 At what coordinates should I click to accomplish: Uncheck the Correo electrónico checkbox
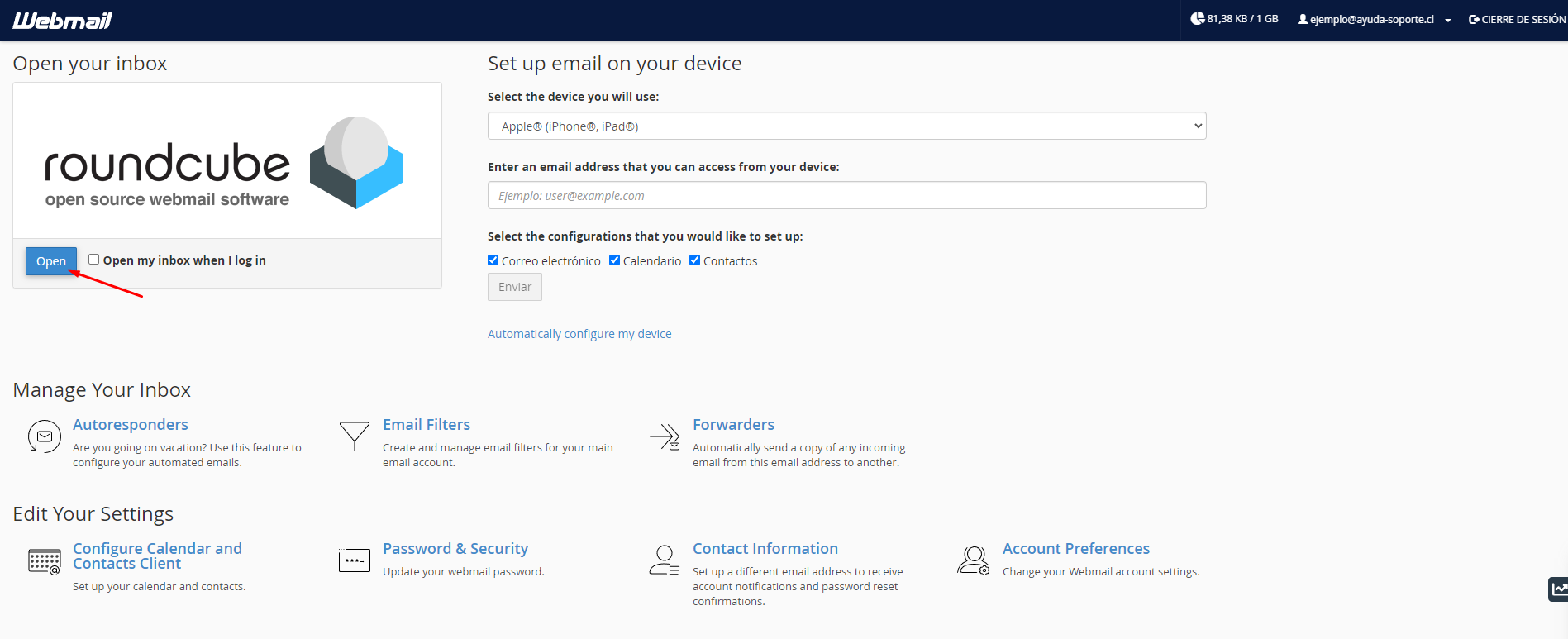(493, 260)
